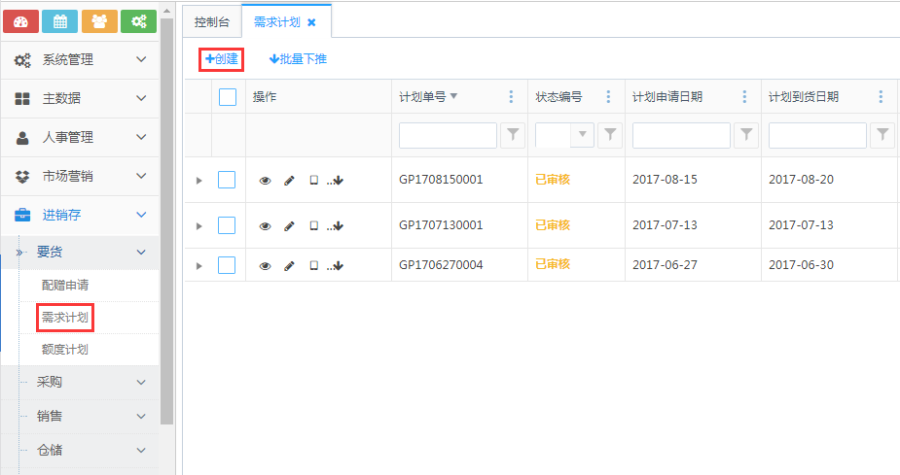
Task: Tick the checkbox for row GP1708150001
Action: [x=227, y=180]
